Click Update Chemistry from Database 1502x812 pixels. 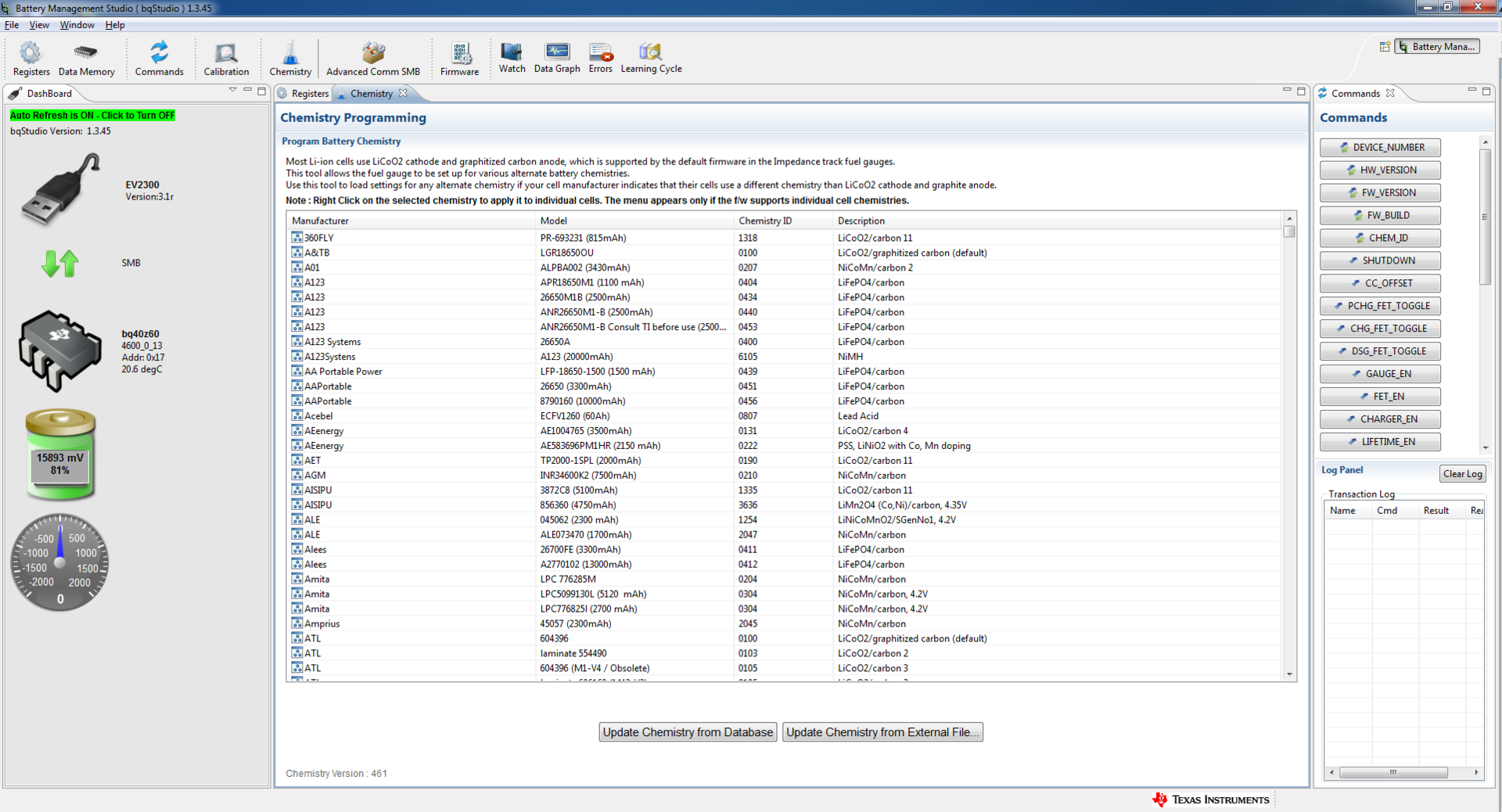(688, 732)
